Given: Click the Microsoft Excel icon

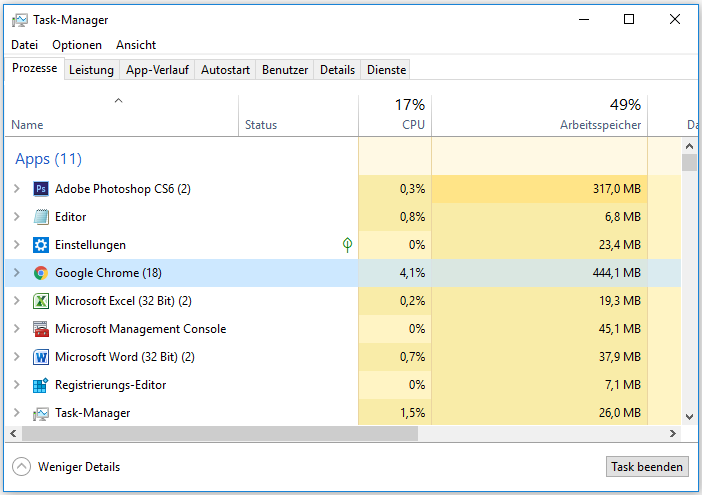Looking at the screenshot, I should (x=41, y=301).
